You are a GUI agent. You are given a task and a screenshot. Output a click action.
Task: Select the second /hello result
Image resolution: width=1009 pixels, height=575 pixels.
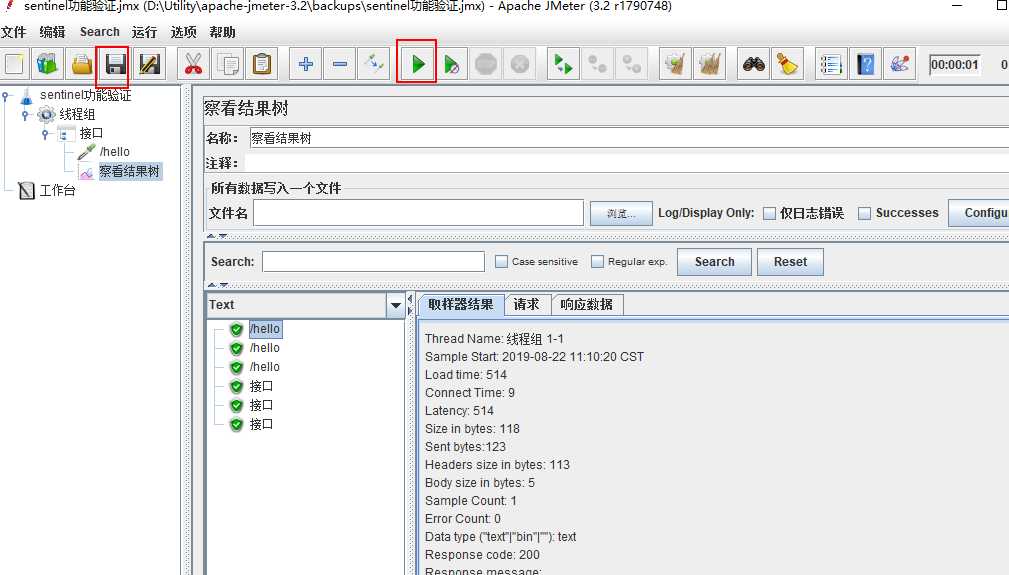(x=264, y=348)
